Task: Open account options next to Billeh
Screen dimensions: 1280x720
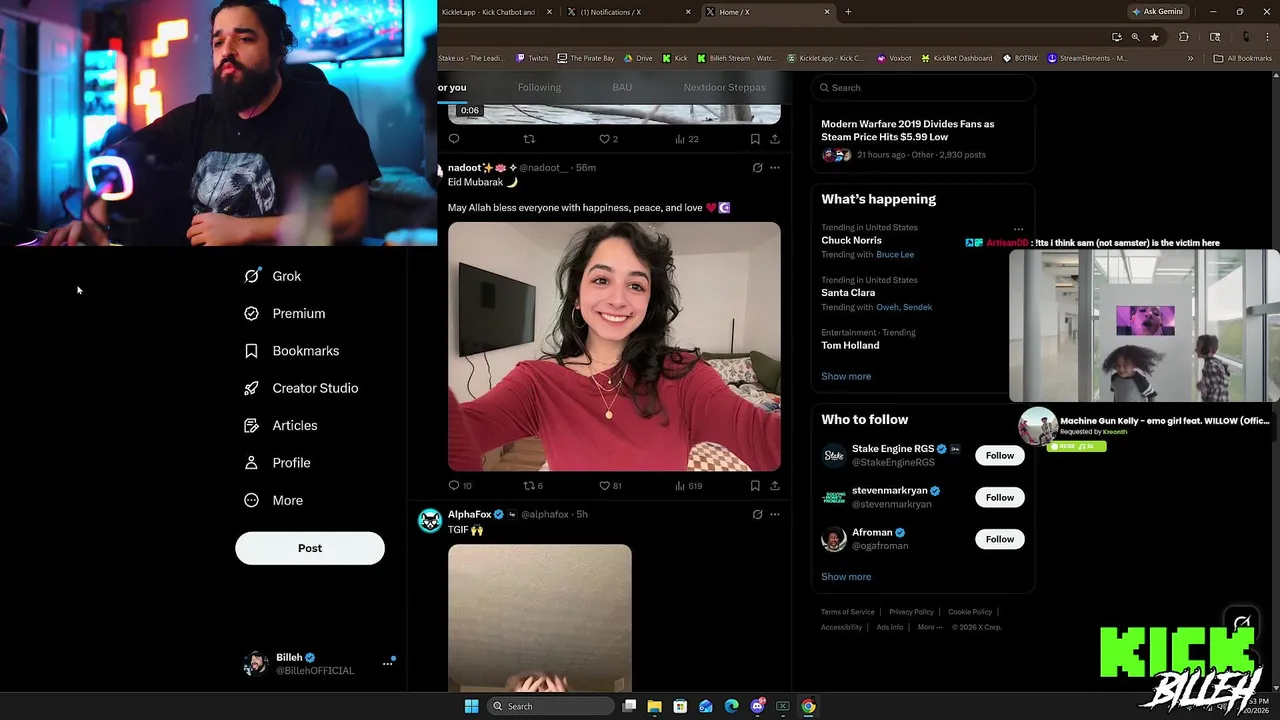Action: [x=388, y=663]
